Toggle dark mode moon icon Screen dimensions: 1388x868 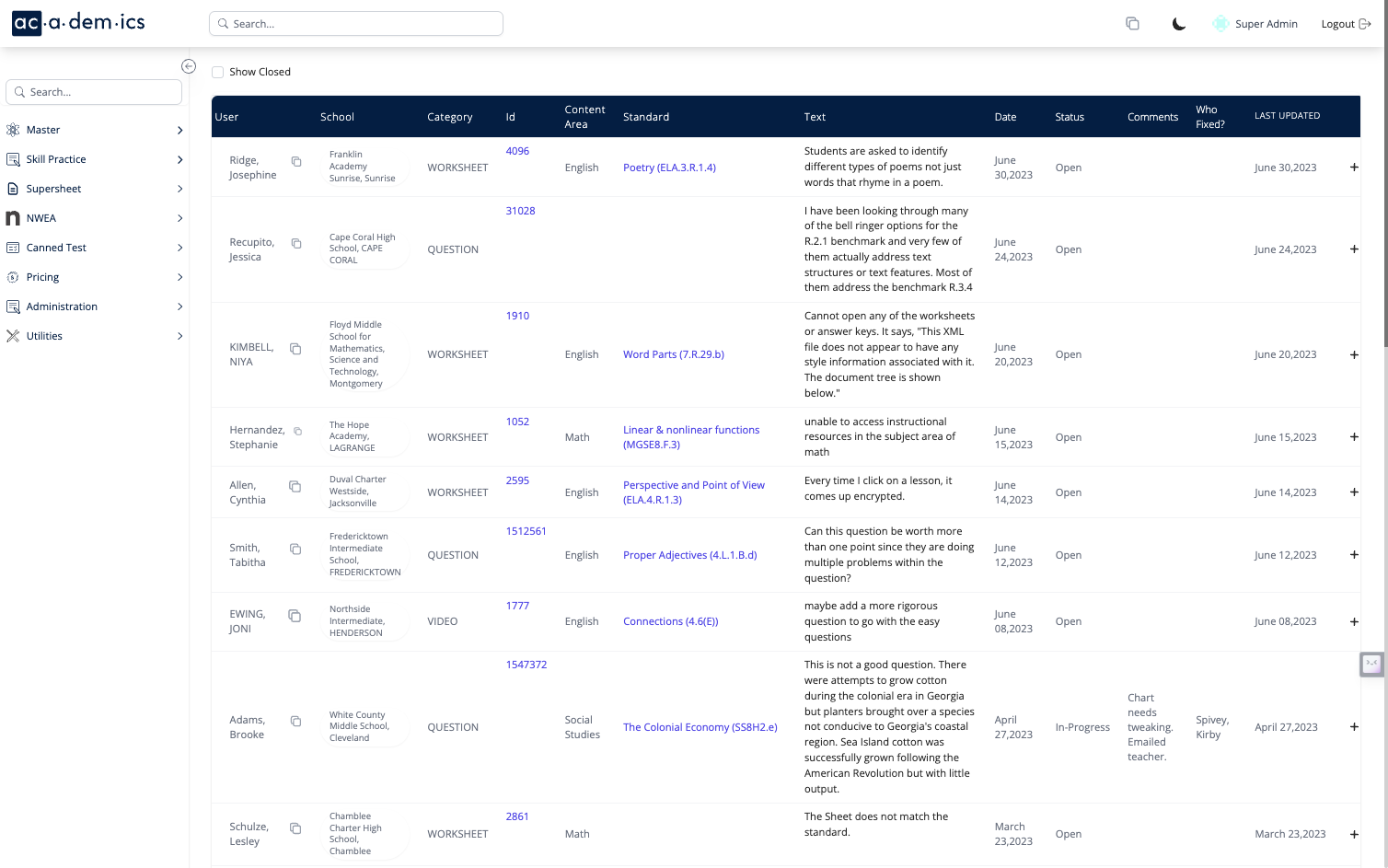coord(1179,24)
